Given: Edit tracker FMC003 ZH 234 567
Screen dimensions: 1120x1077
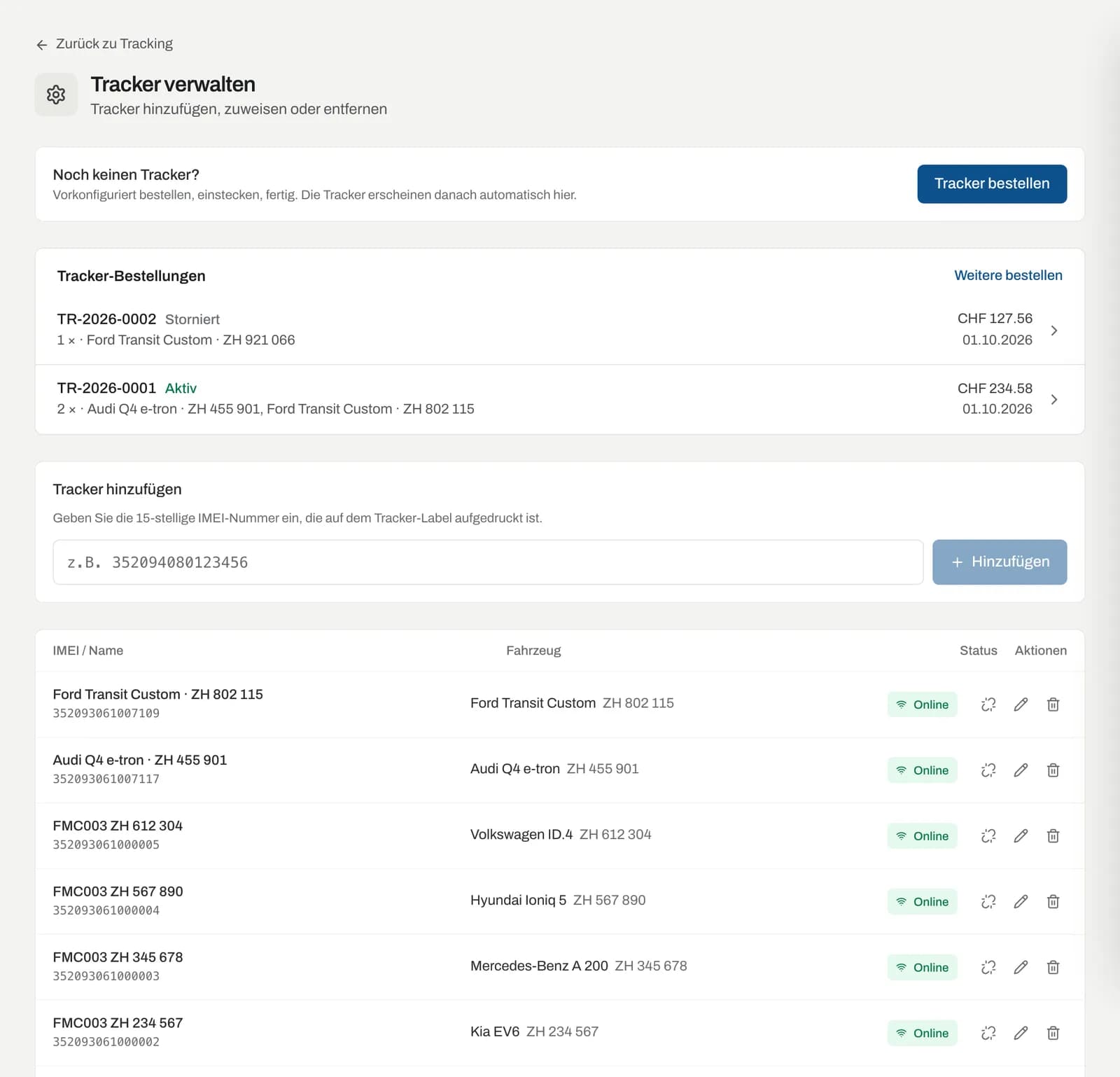Looking at the screenshot, I should click(1021, 1033).
